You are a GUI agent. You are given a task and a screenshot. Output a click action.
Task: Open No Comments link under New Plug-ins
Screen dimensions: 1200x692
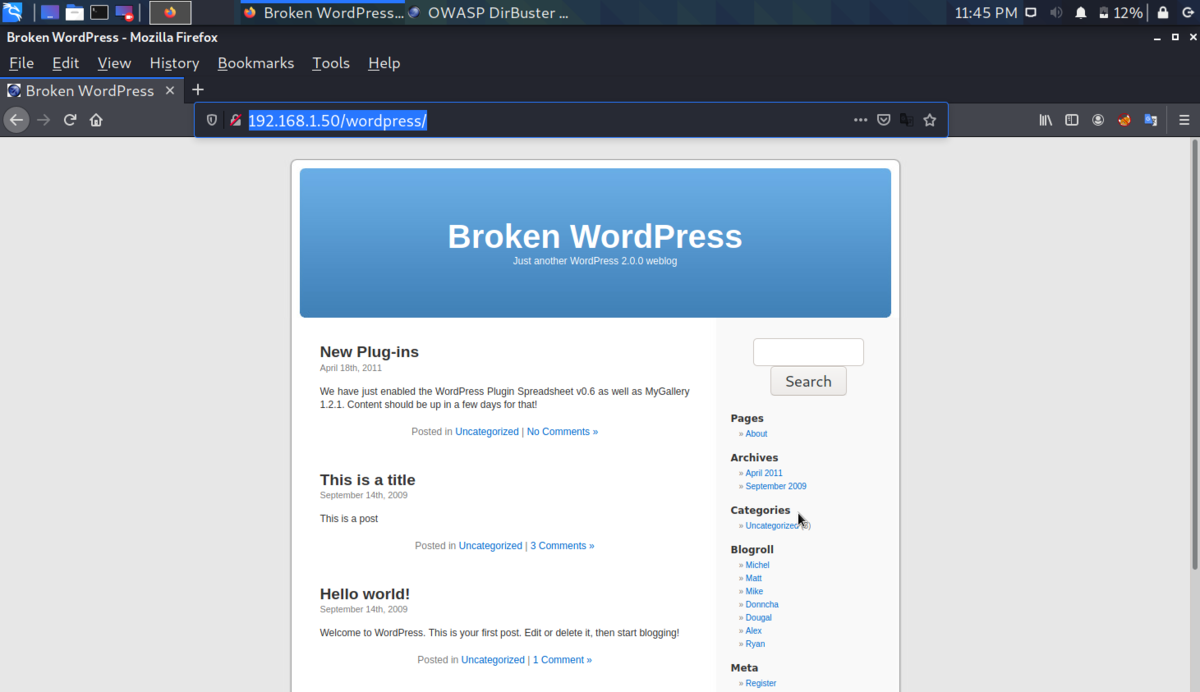click(562, 432)
